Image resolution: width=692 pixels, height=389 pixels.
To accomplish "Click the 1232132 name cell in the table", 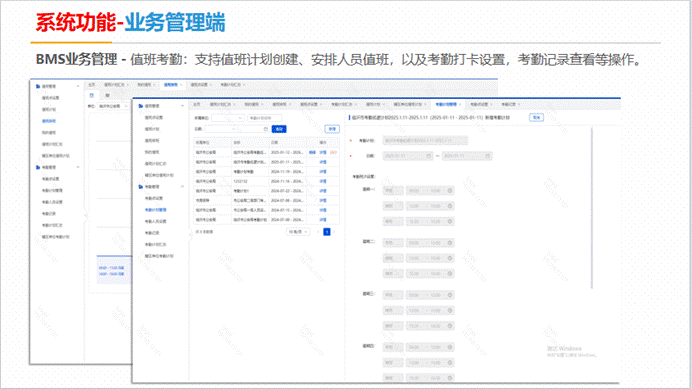I will 250,181.
